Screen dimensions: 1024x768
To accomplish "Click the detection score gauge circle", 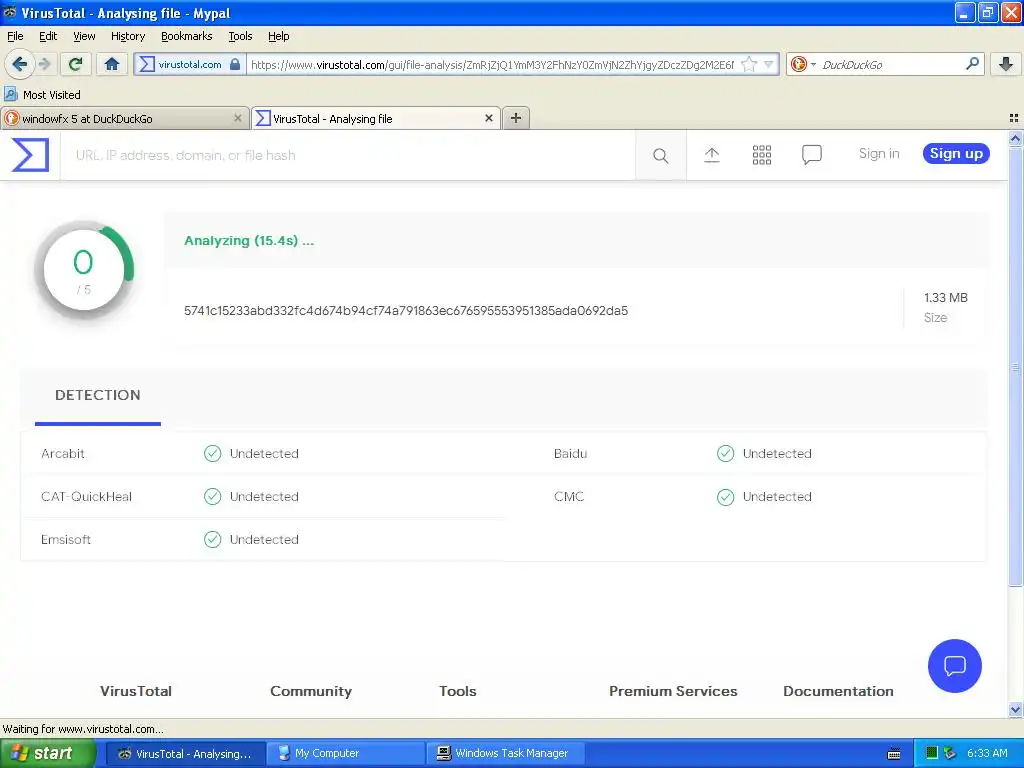I will point(84,270).
